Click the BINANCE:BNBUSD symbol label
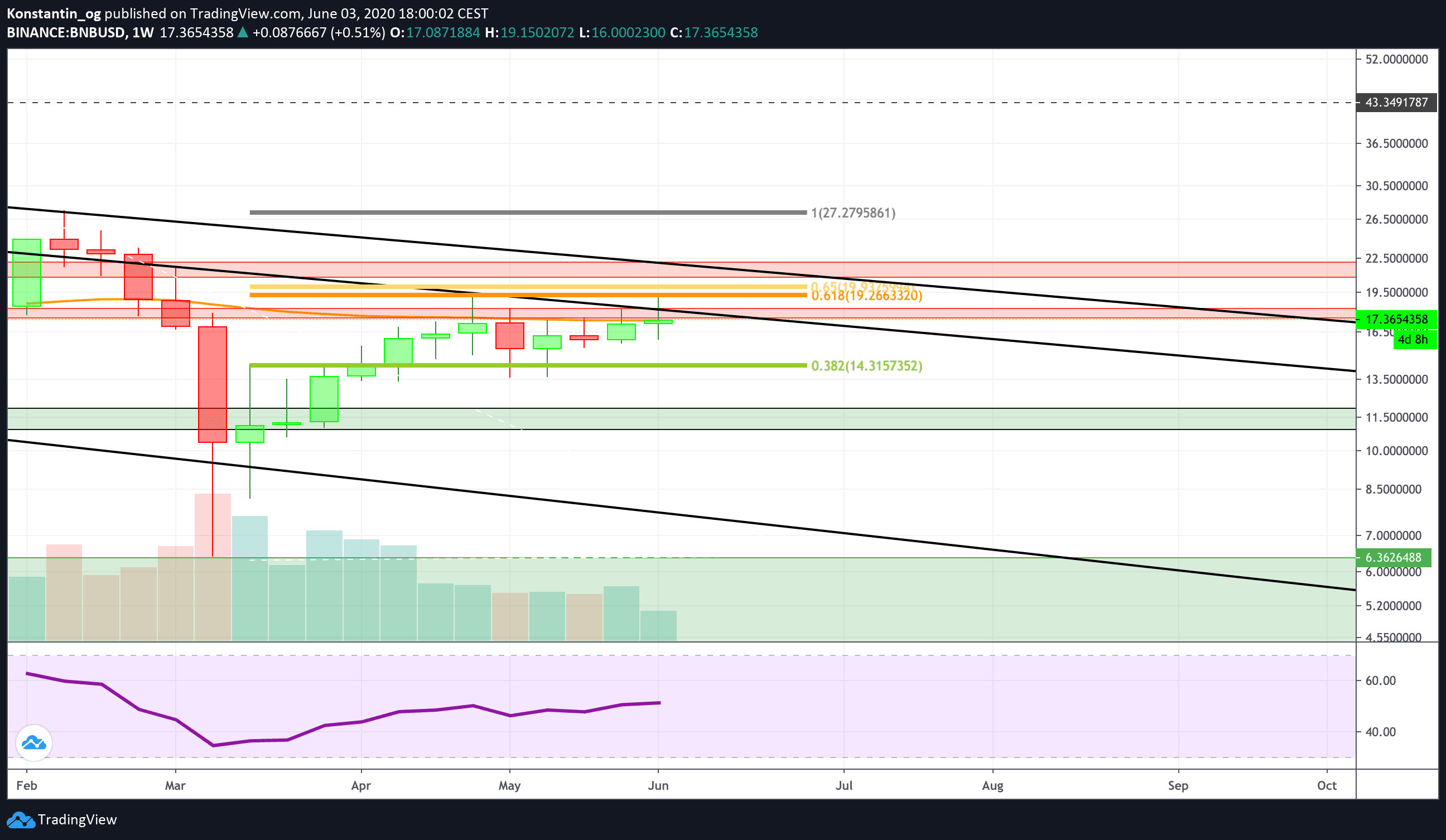Image resolution: width=1446 pixels, height=840 pixels. pos(66,33)
